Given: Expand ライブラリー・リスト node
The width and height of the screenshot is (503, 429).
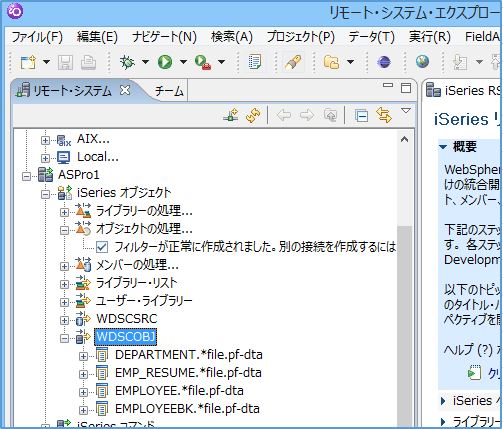Looking at the screenshot, I should (64, 284).
